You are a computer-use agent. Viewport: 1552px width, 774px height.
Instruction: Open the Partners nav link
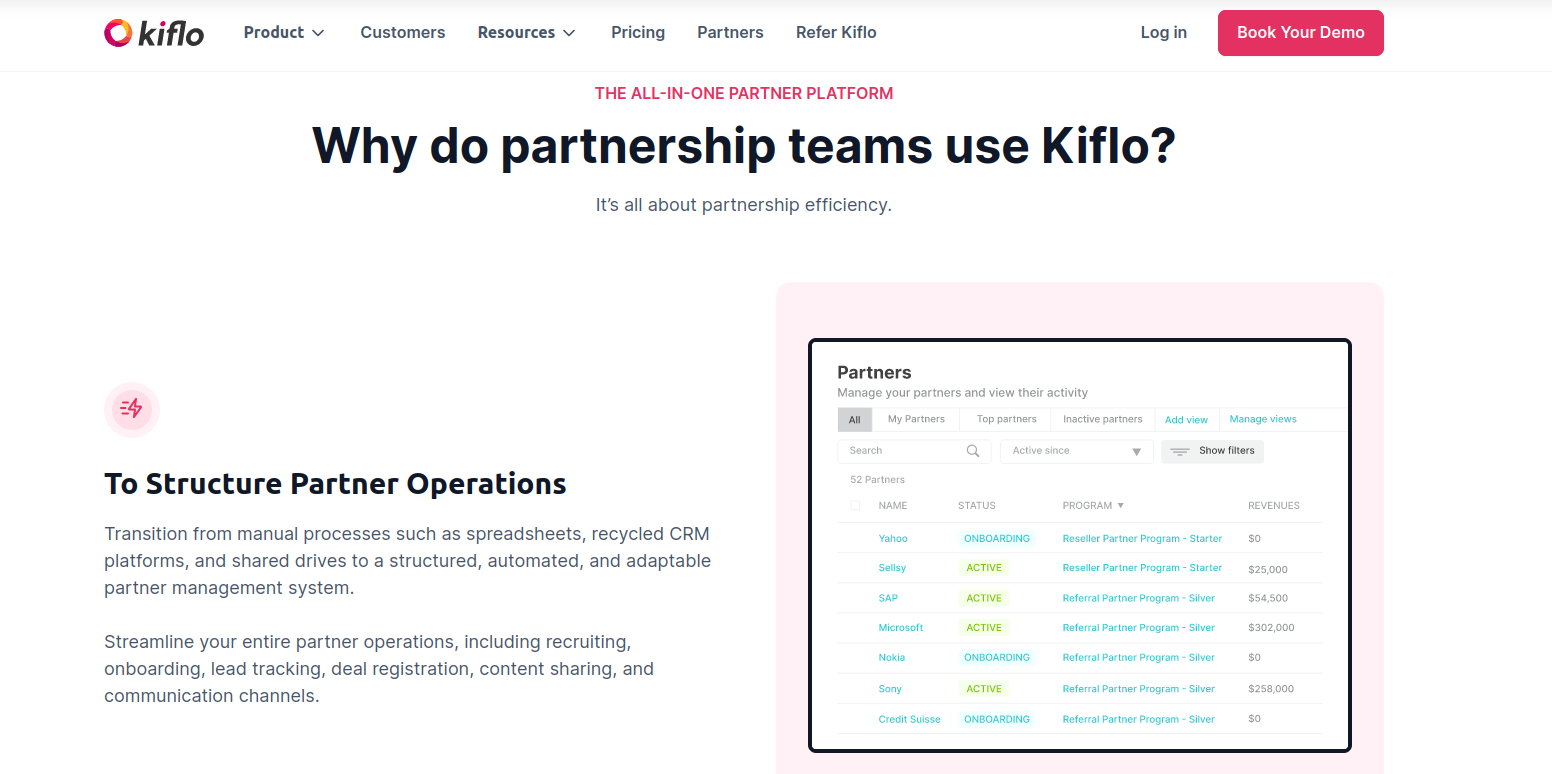pyautogui.click(x=730, y=32)
